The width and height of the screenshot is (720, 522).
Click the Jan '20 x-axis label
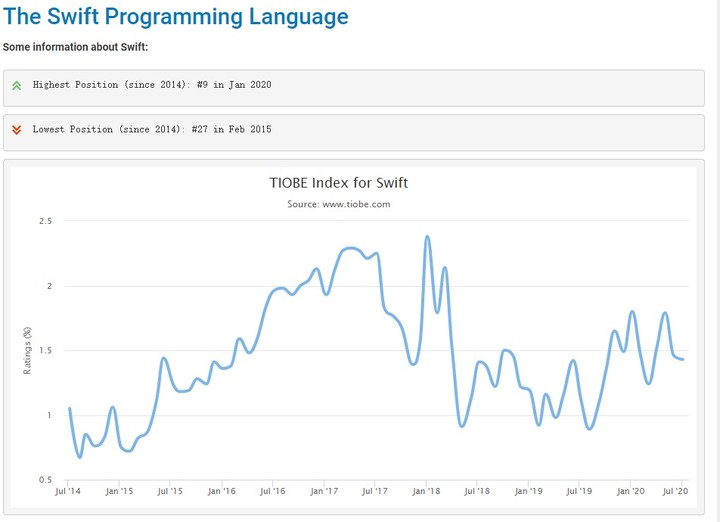630,491
